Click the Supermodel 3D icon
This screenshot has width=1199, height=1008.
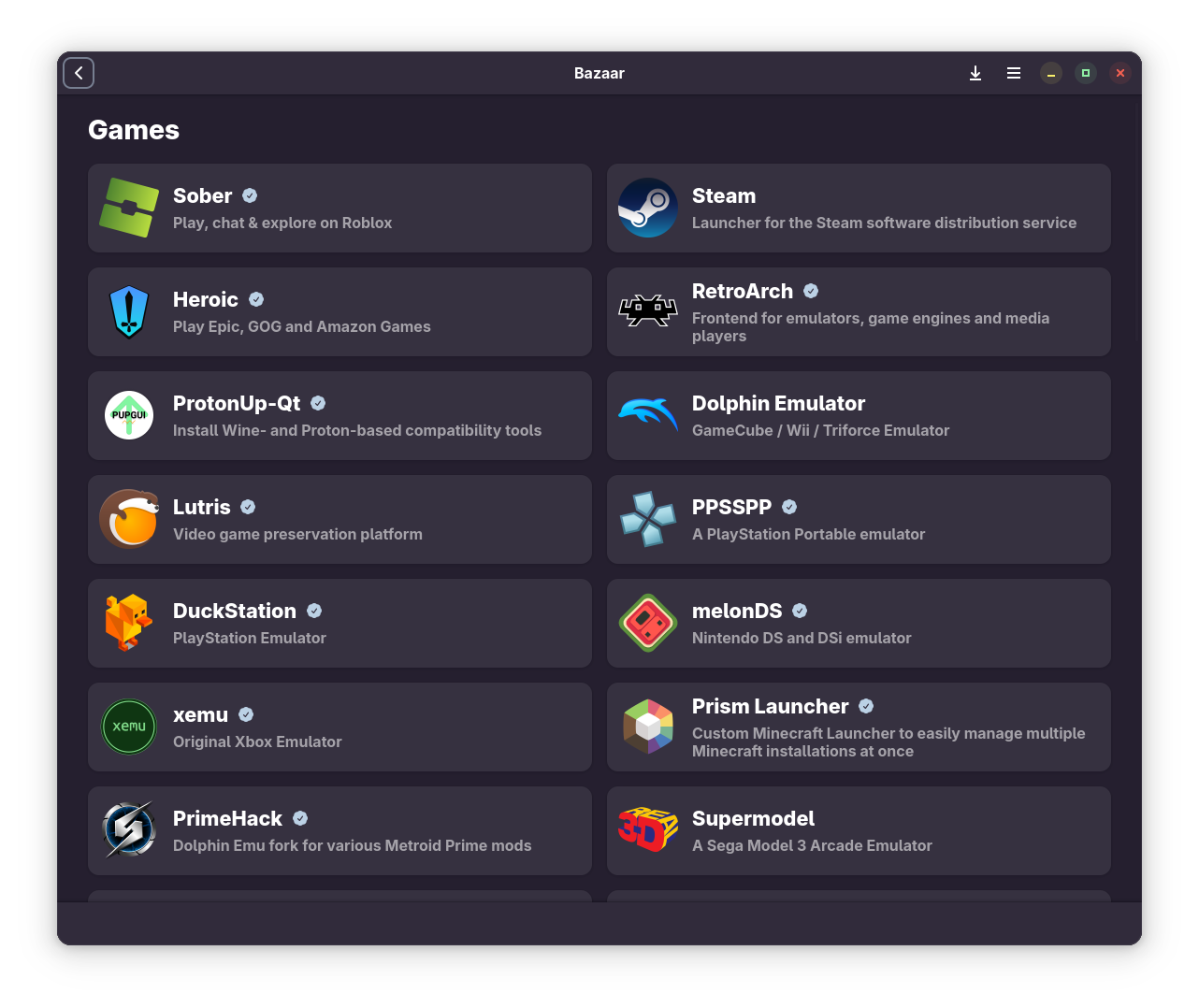[648, 830]
